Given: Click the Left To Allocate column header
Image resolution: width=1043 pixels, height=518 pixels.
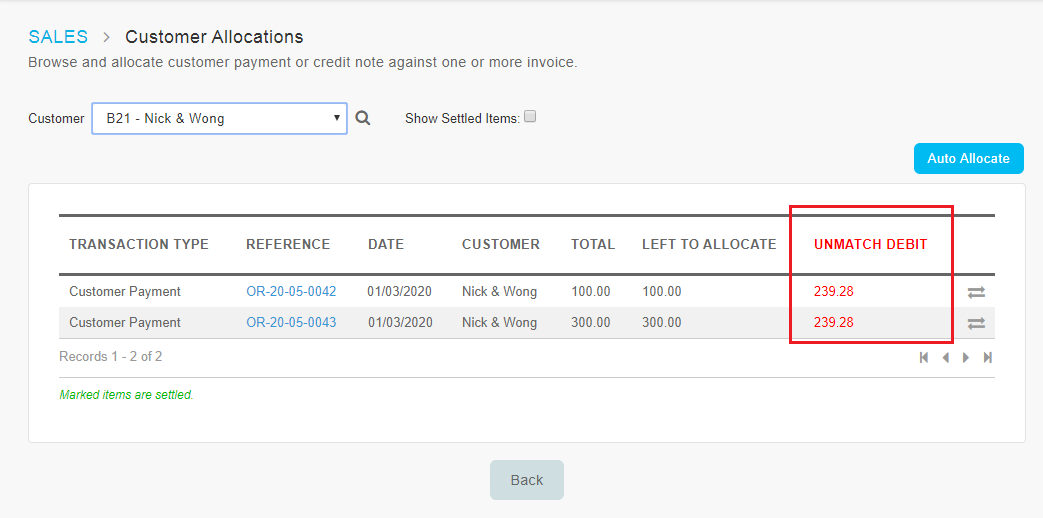Looking at the screenshot, I should click(709, 245).
